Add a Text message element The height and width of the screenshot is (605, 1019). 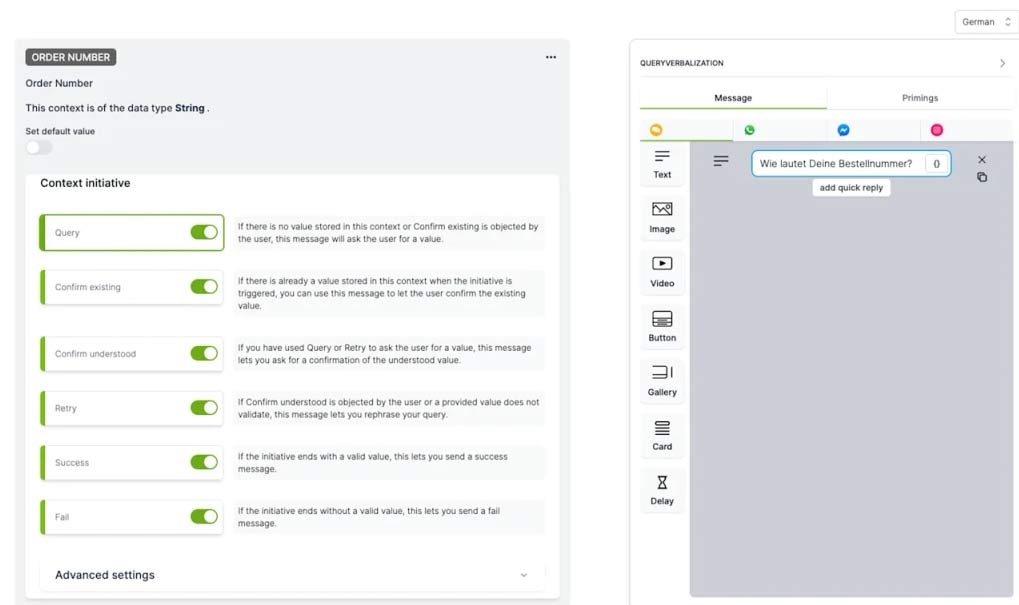pyautogui.click(x=662, y=164)
